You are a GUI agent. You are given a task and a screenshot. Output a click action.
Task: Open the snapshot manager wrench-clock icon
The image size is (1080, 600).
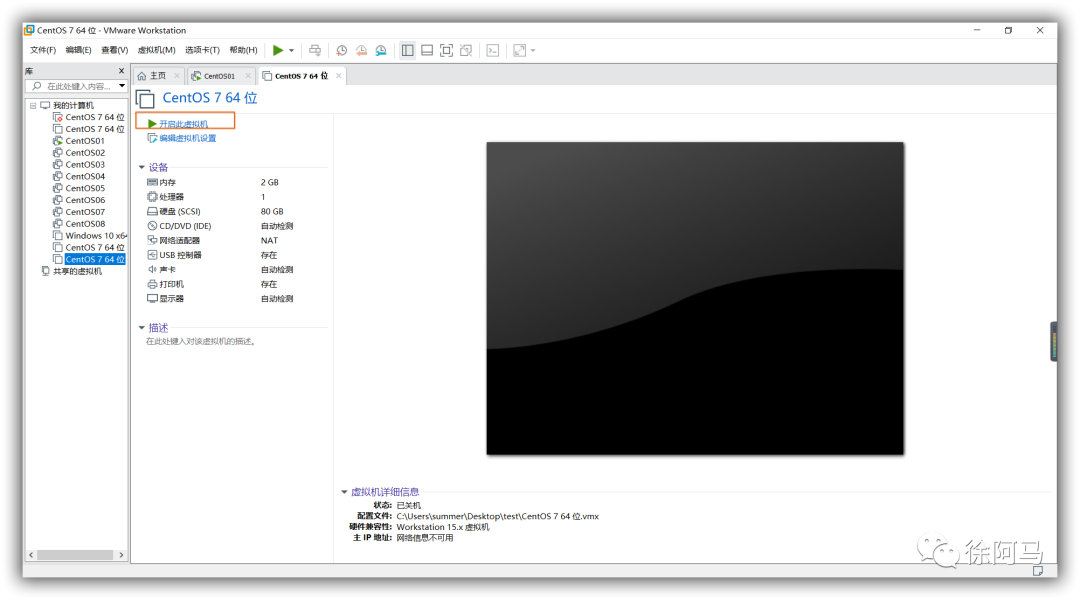coord(381,50)
